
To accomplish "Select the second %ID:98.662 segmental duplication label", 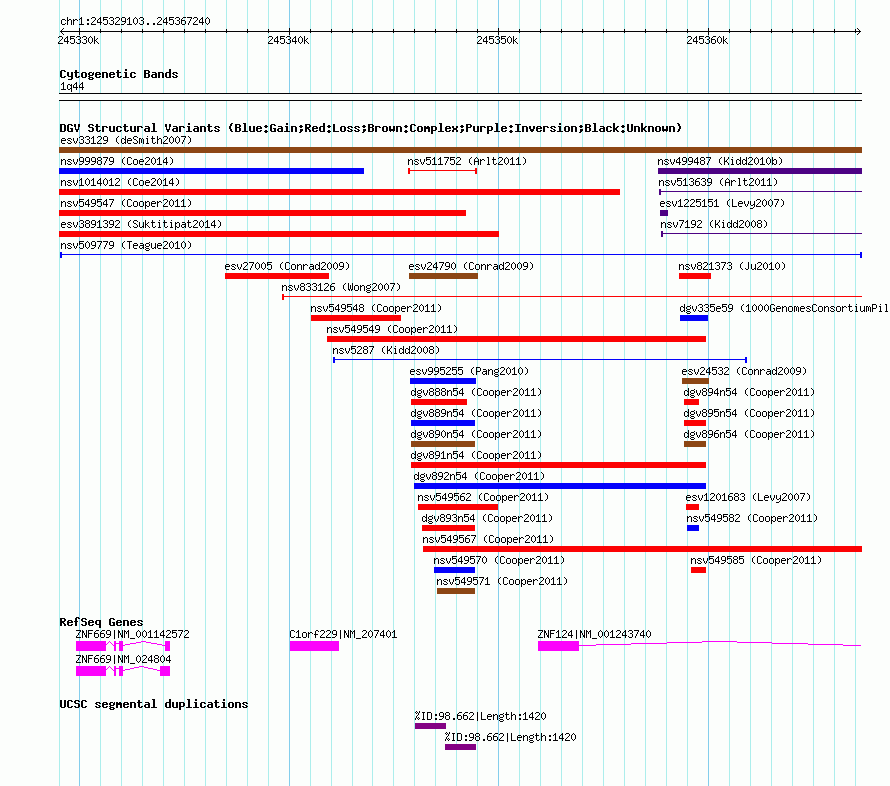I will coord(510,737).
